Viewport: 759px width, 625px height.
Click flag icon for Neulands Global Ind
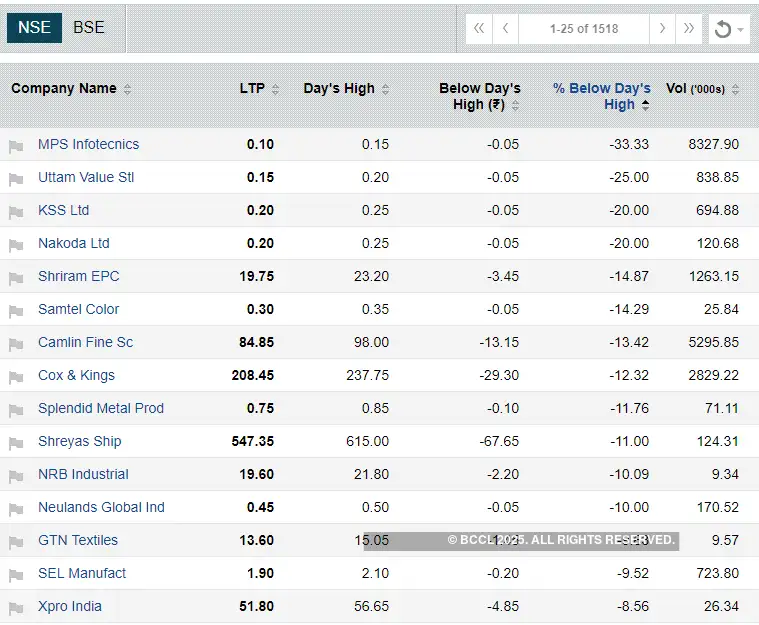point(16,508)
